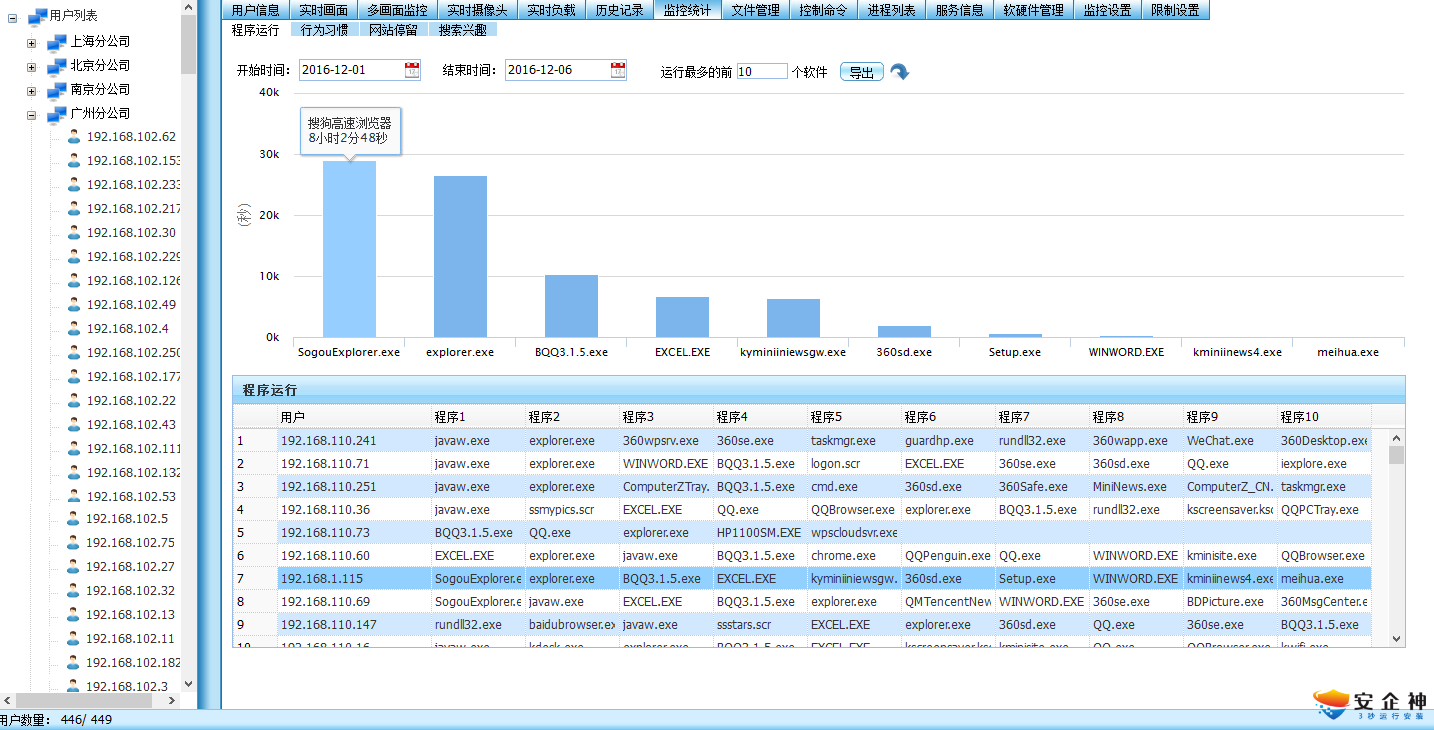Click the 程序10 column header
The width and height of the screenshot is (1434, 730).
[1324, 416]
